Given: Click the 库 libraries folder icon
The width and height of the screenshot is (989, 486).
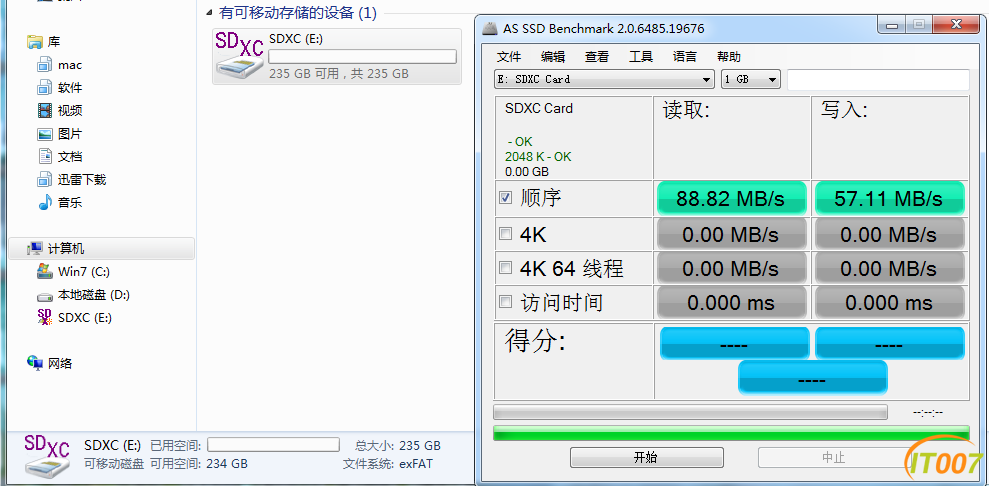Looking at the screenshot, I should pyautogui.click(x=34, y=42).
